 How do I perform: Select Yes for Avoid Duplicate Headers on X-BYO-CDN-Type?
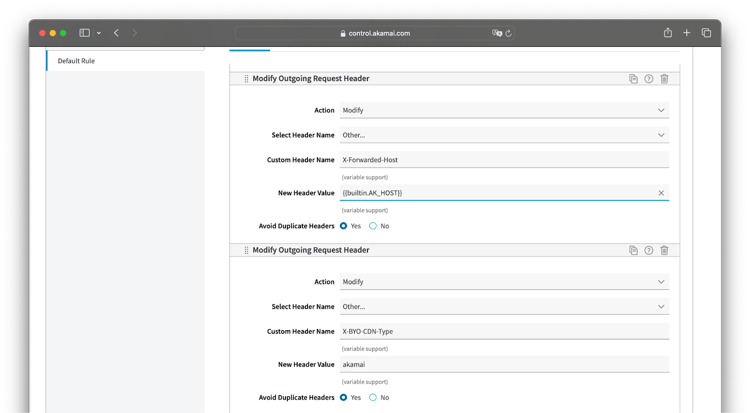[x=343, y=398]
